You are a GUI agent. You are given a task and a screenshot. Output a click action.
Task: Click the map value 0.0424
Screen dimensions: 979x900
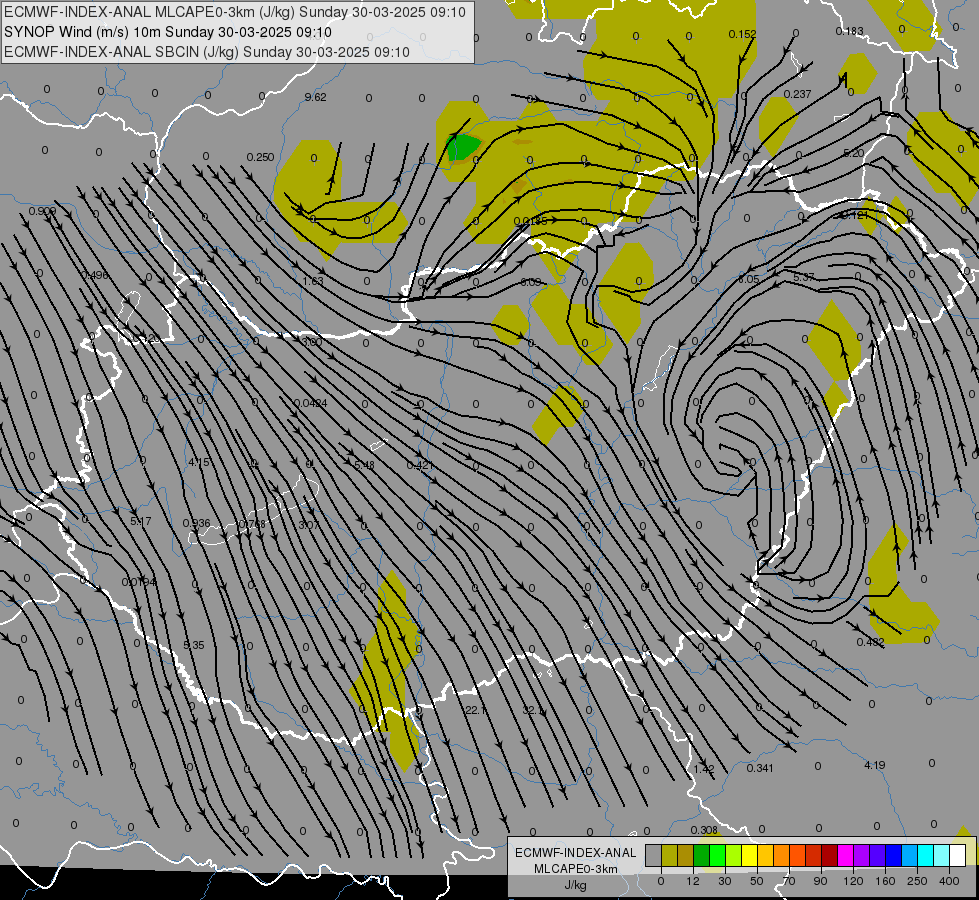tap(310, 403)
